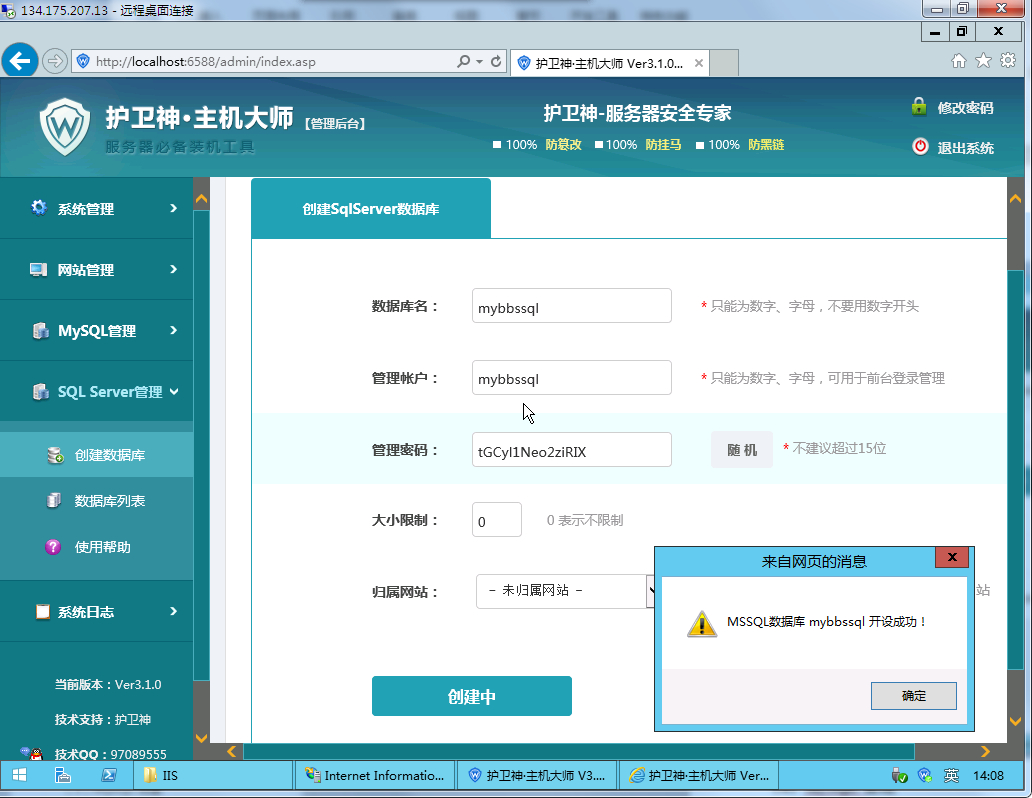Expand the 系统管理 sidebar menu
This screenshot has width=1032, height=798.
(96, 209)
